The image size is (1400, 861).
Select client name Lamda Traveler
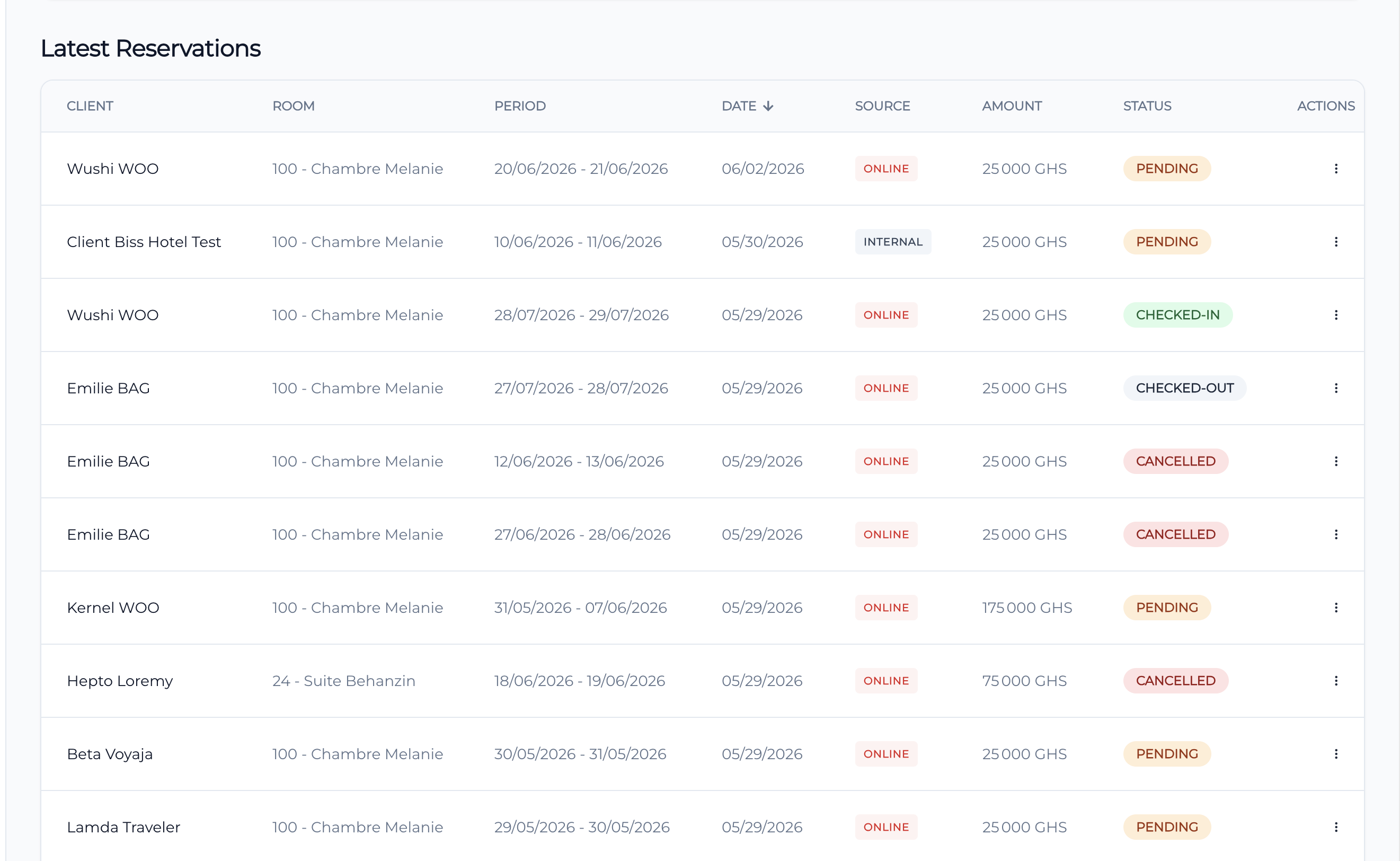coord(123,828)
